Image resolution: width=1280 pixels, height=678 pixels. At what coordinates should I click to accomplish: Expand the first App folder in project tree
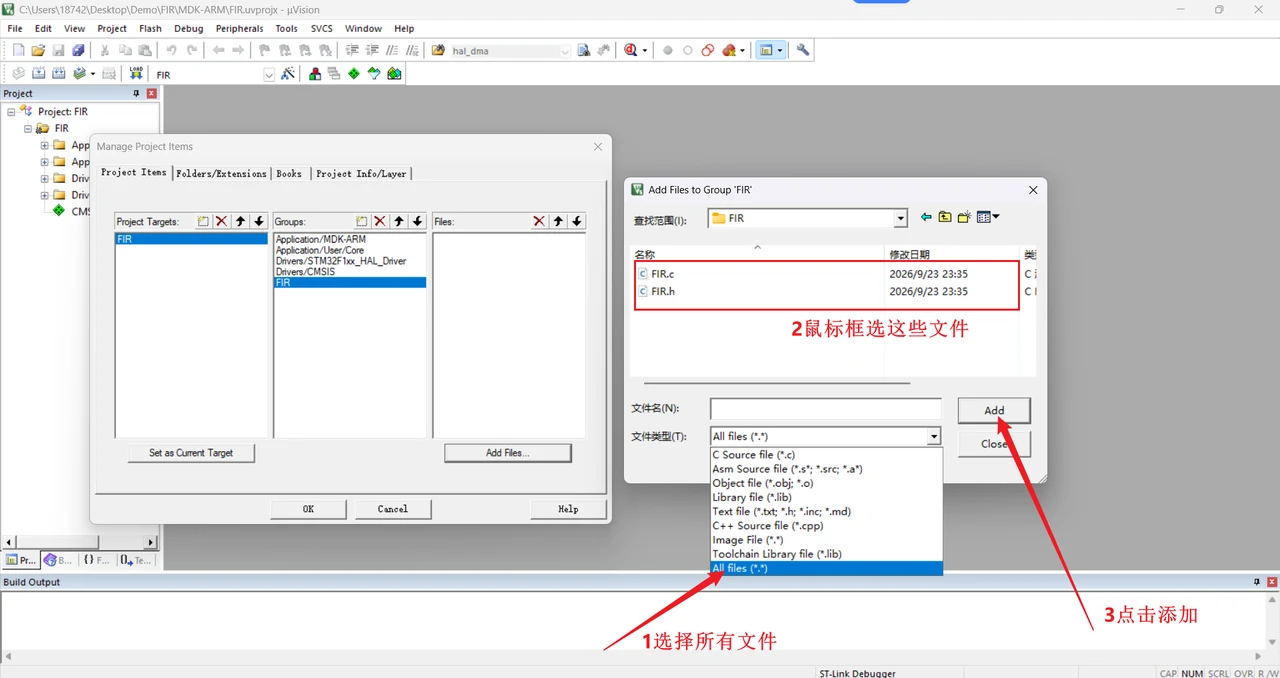pos(44,145)
